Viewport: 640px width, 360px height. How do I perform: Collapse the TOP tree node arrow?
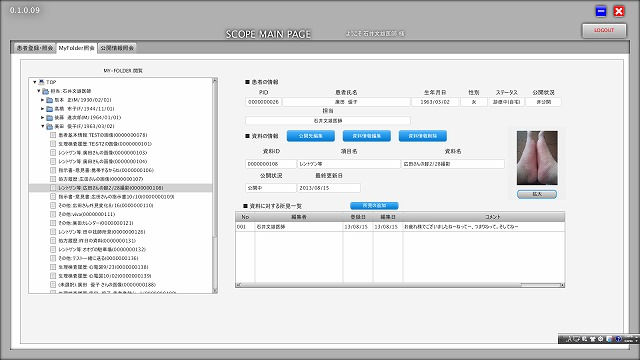[x=35, y=82]
